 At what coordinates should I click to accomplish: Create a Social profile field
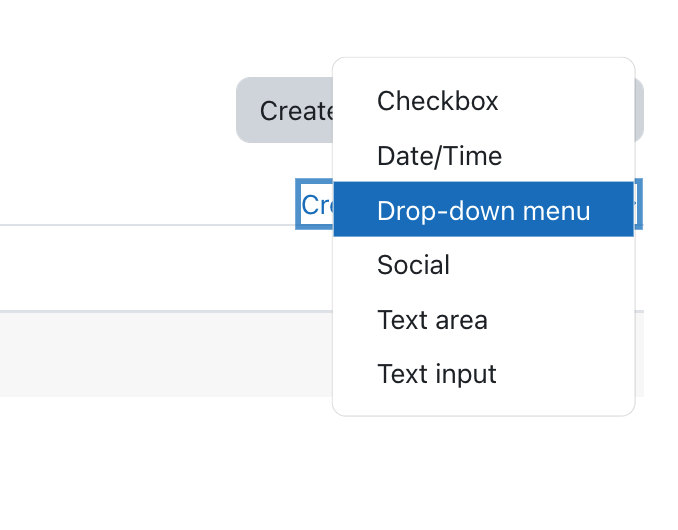[x=483, y=264]
